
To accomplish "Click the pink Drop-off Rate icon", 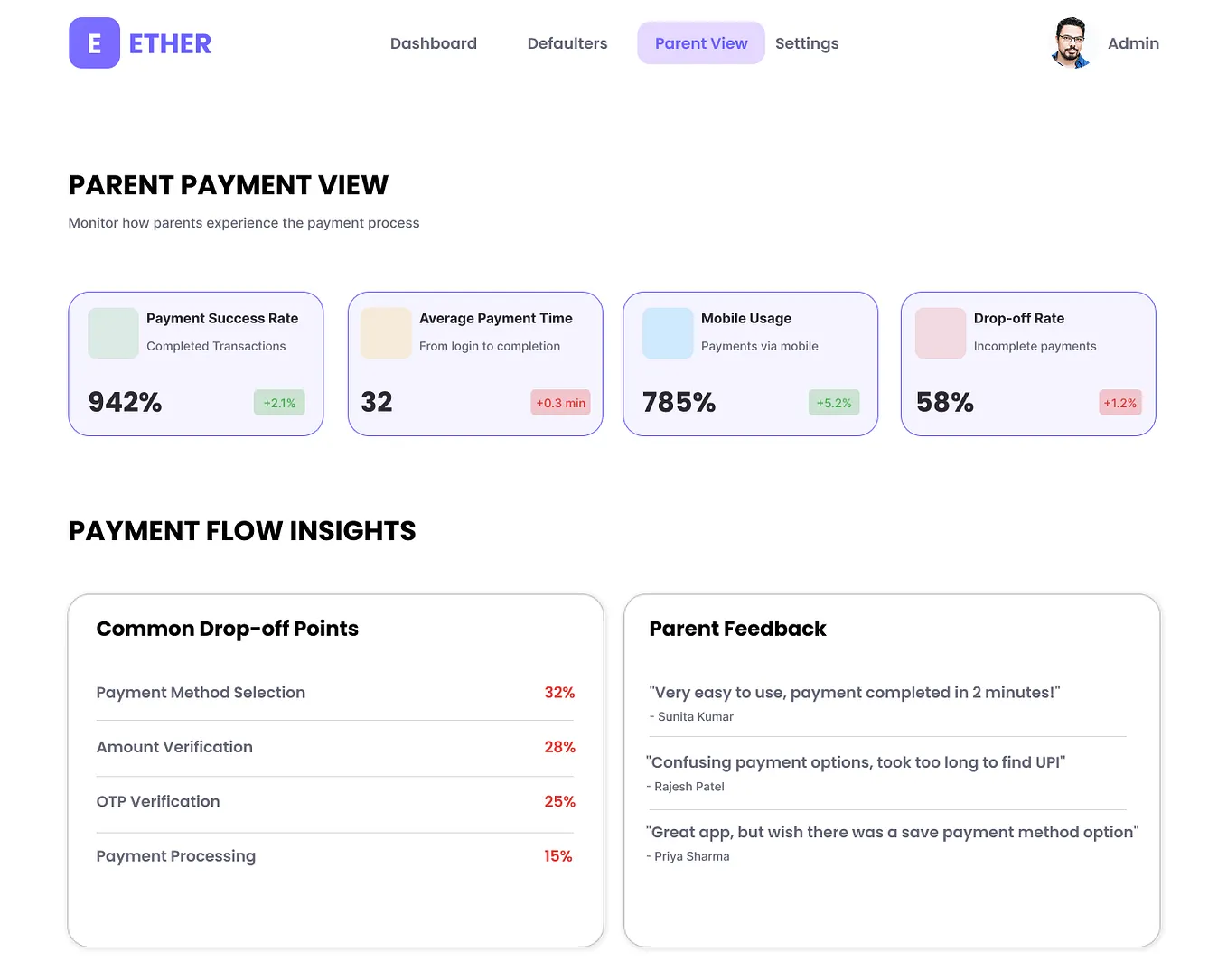I will pos(941,333).
